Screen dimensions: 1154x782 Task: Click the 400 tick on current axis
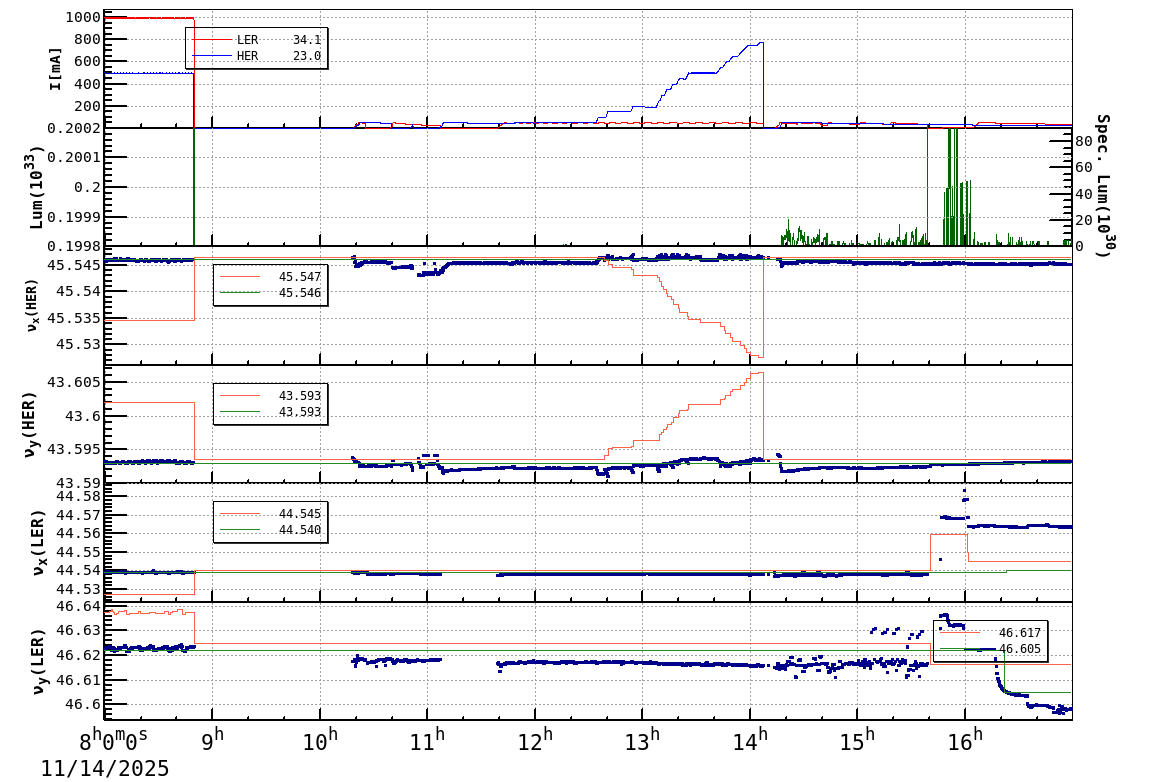[88, 84]
